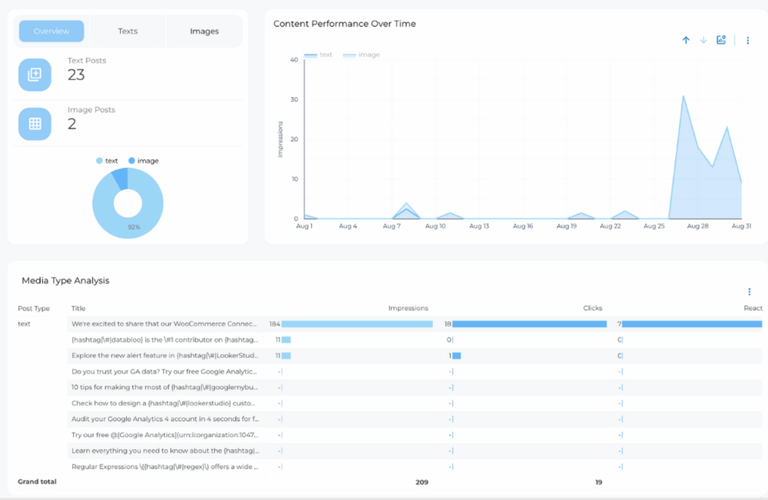The height and width of the screenshot is (500, 768).
Task: Click the Grand total impressions 209
Action: (422, 482)
